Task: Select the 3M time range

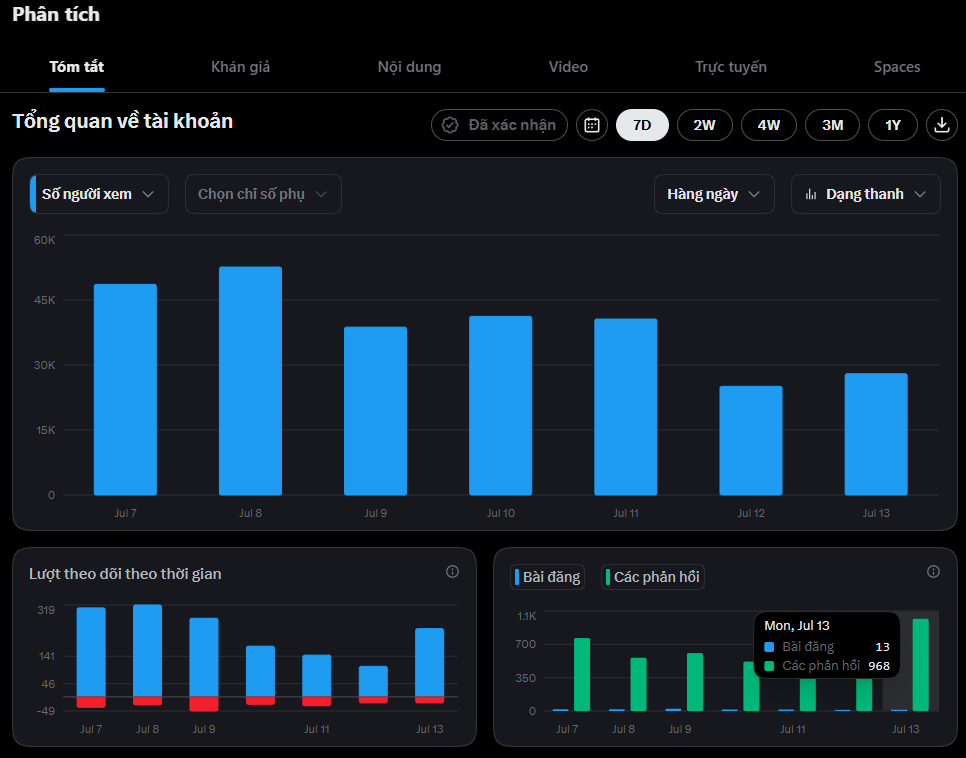Action: (832, 125)
